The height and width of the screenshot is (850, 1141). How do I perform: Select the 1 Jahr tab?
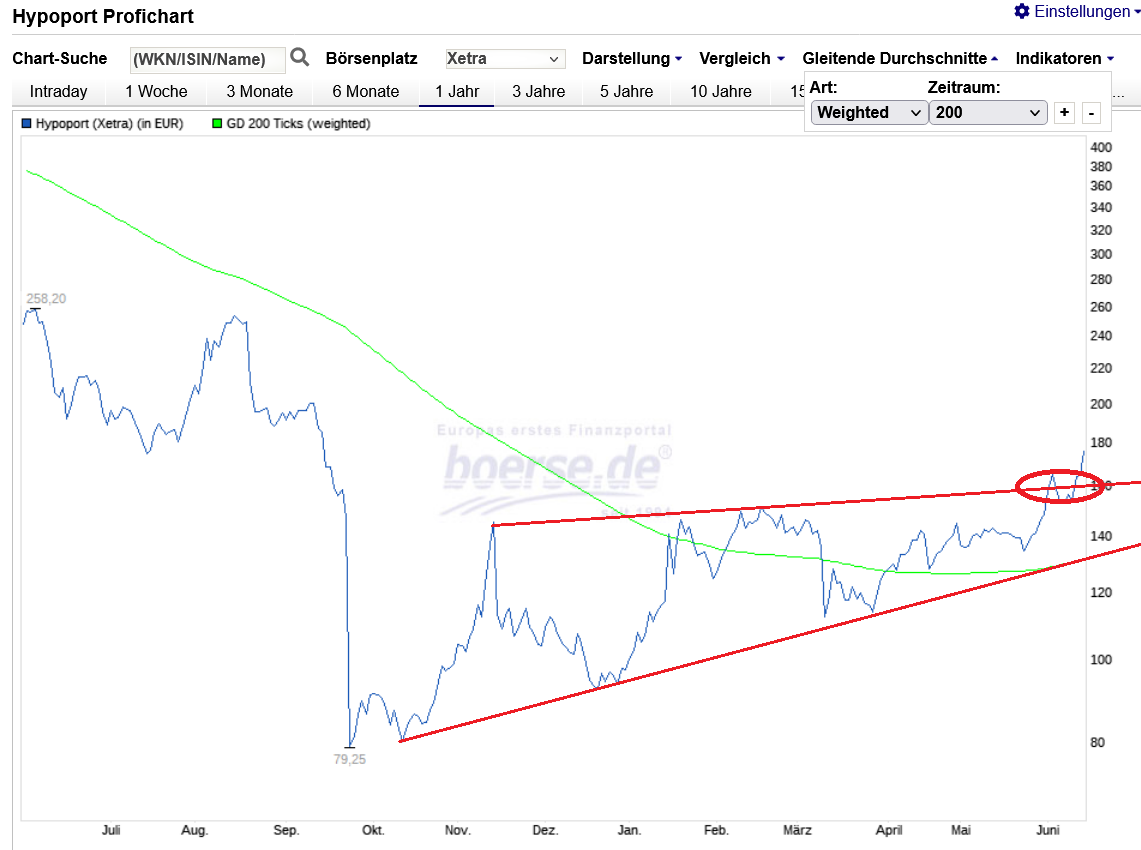coord(457,92)
